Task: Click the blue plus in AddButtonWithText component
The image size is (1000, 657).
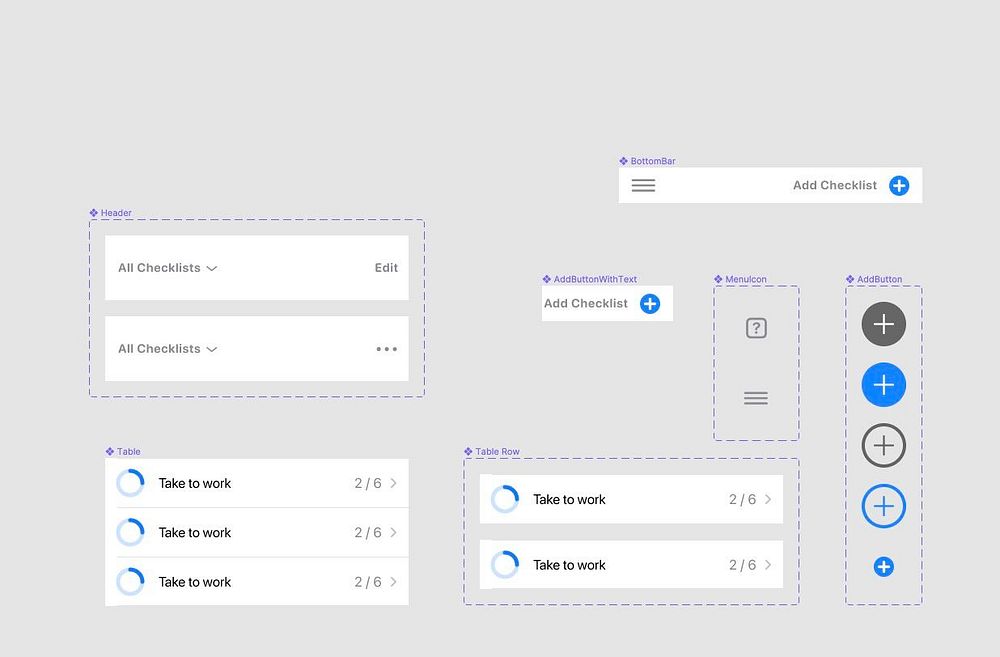Action: click(x=650, y=304)
